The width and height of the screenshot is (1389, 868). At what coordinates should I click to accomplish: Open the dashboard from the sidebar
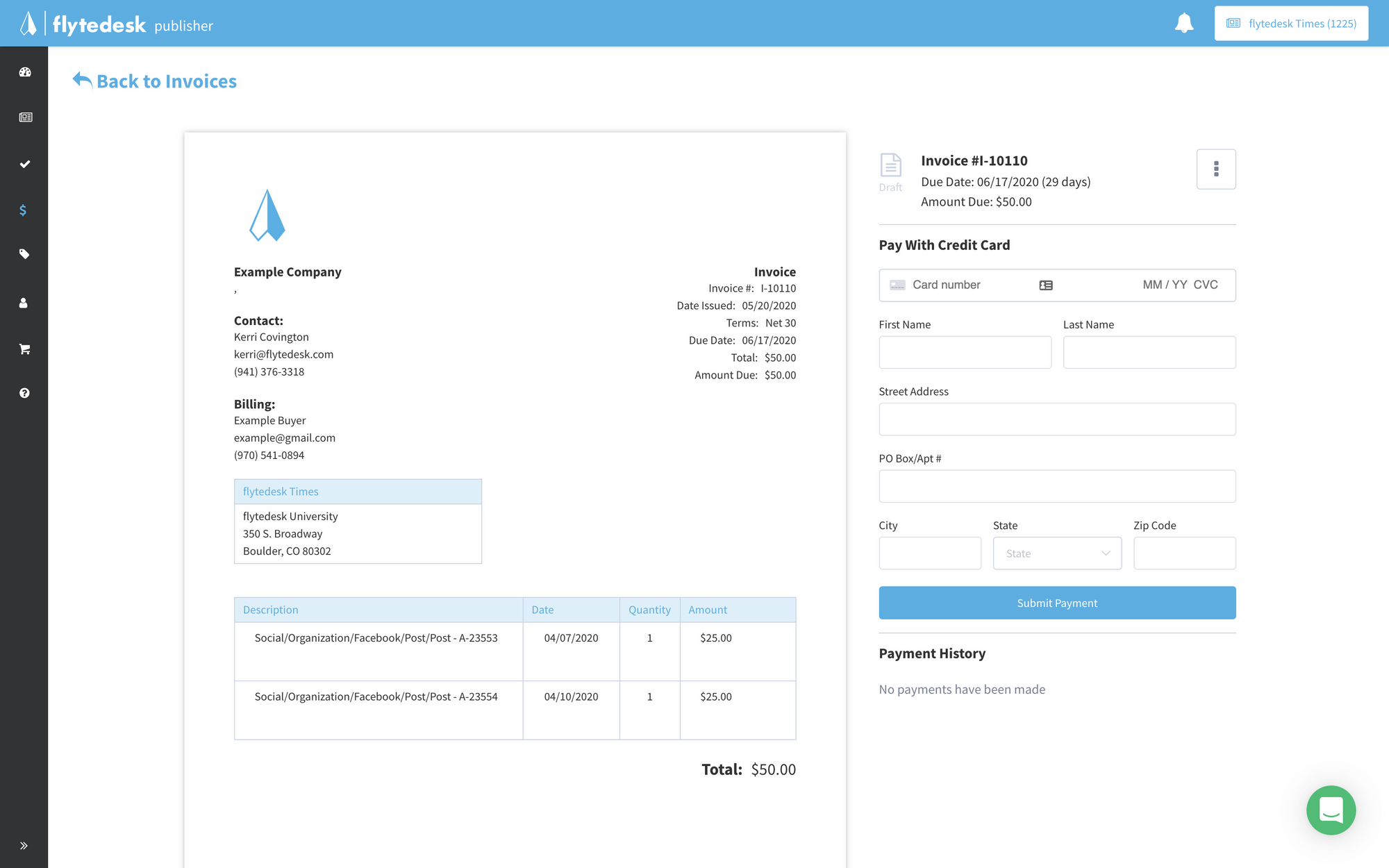[24, 72]
